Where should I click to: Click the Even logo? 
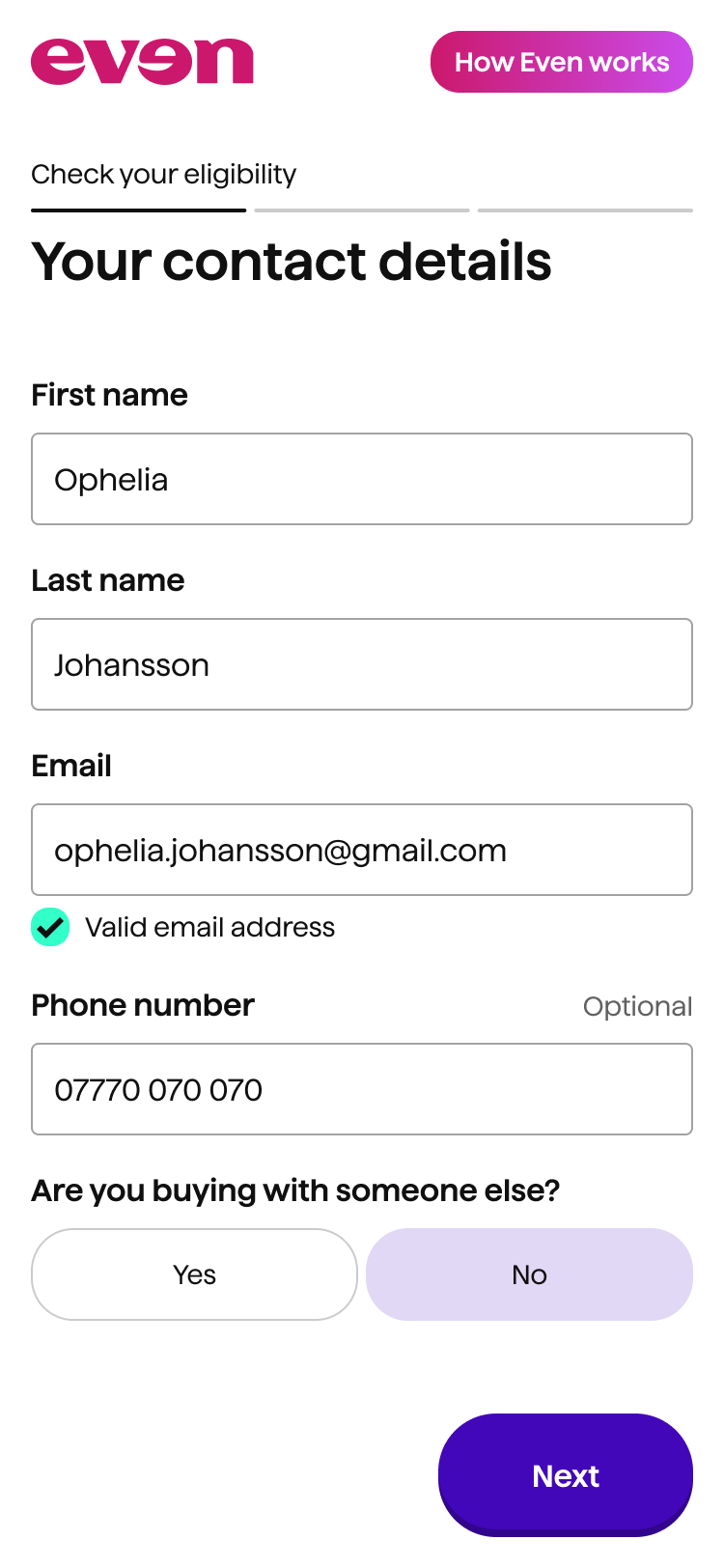(x=142, y=62)
